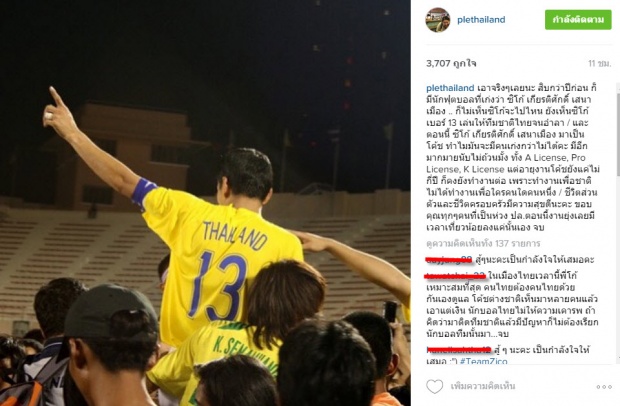The image size is (620, 406).
Task: Click the comments panel scrollbar
Action: tap(617, 134)
